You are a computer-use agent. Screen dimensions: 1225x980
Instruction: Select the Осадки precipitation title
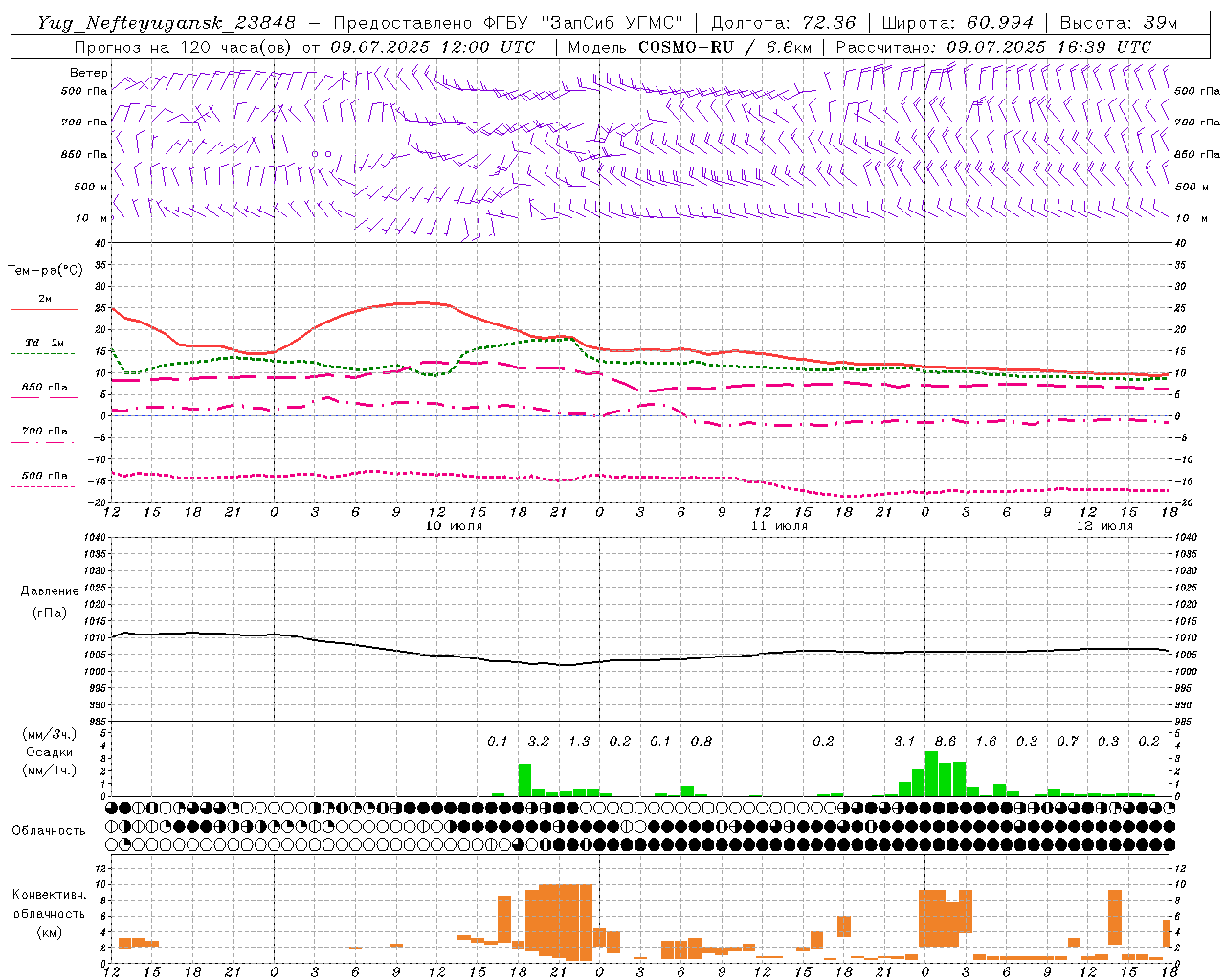(x=50, y=752)
